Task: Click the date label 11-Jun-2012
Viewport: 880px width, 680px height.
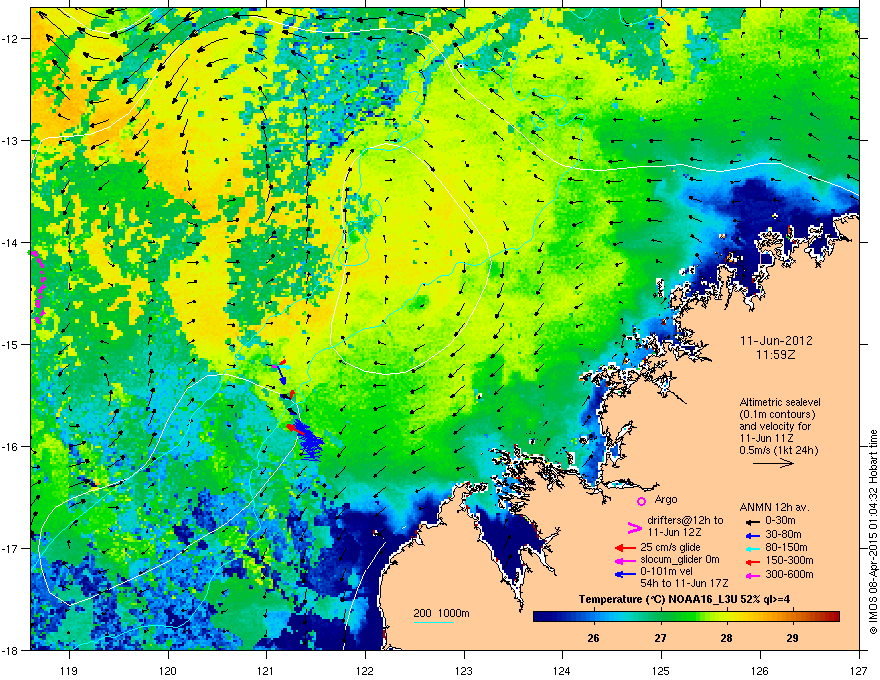Action: [x=776, y=341]
